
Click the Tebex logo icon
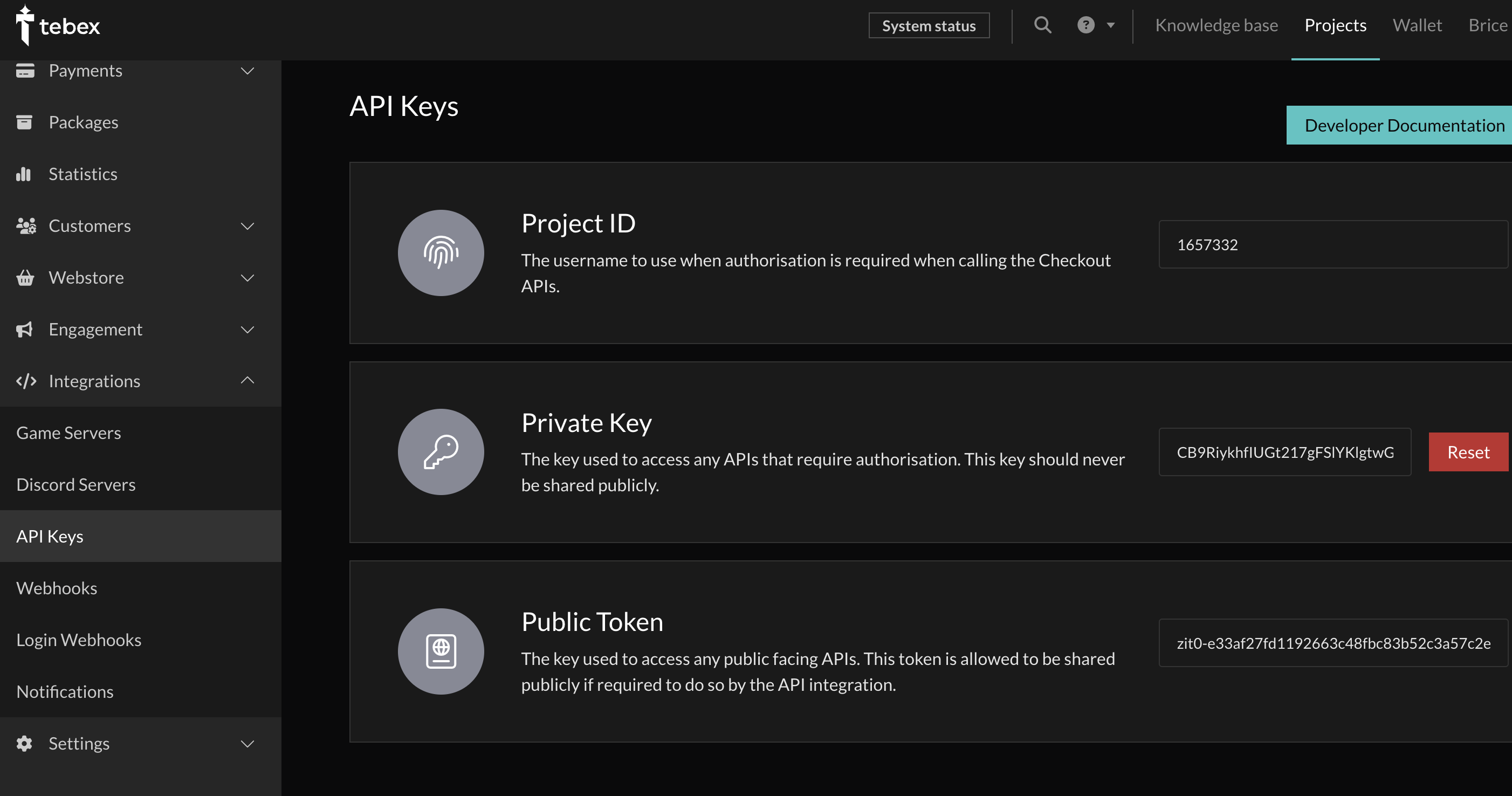[x=25, y=25]
